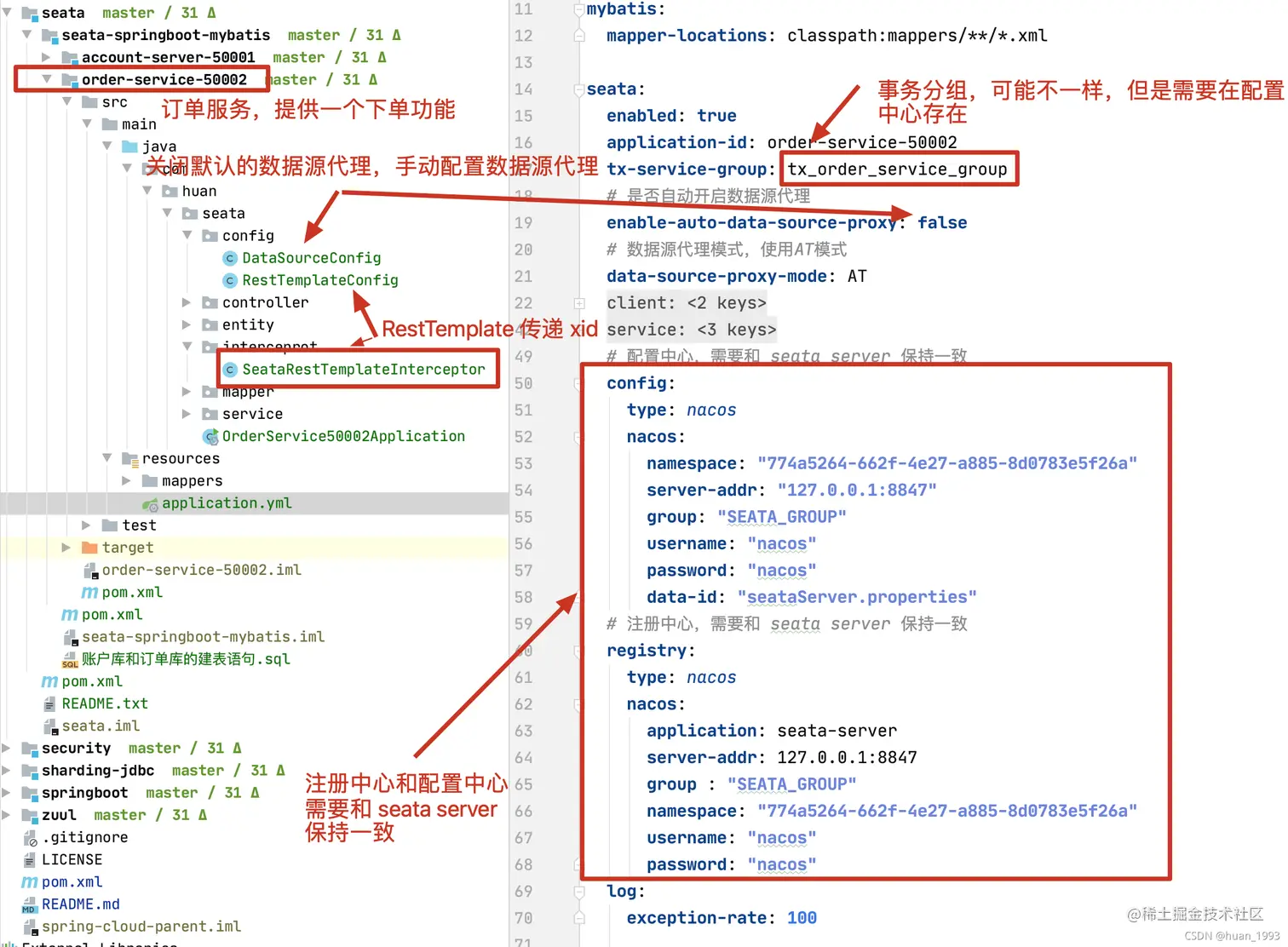This screenshot has width=1288, height=947.
Task: Expand the account-server-50001 module
Action: point(46,57)
